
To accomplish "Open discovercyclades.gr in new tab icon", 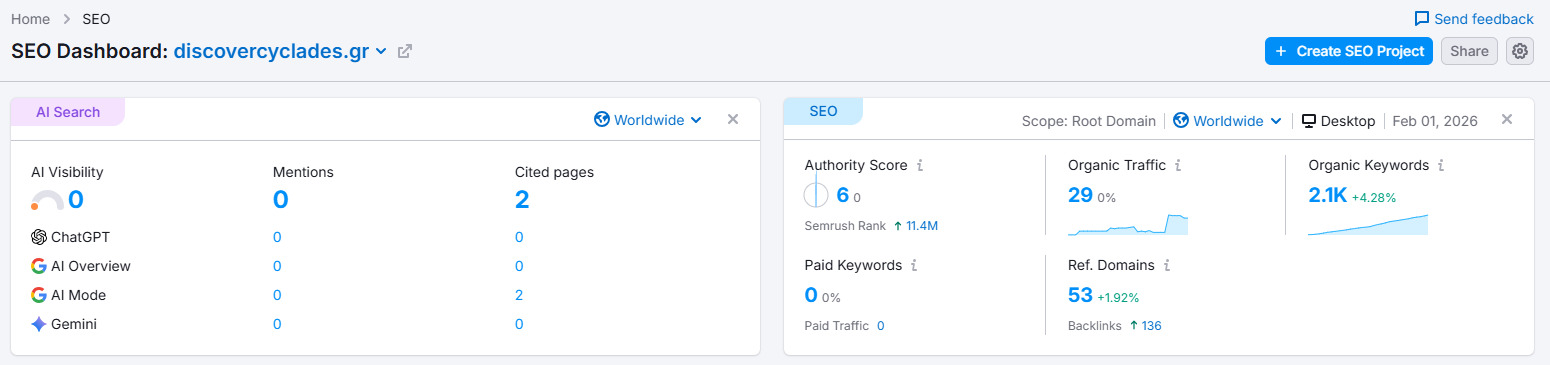I will point(405,51).
